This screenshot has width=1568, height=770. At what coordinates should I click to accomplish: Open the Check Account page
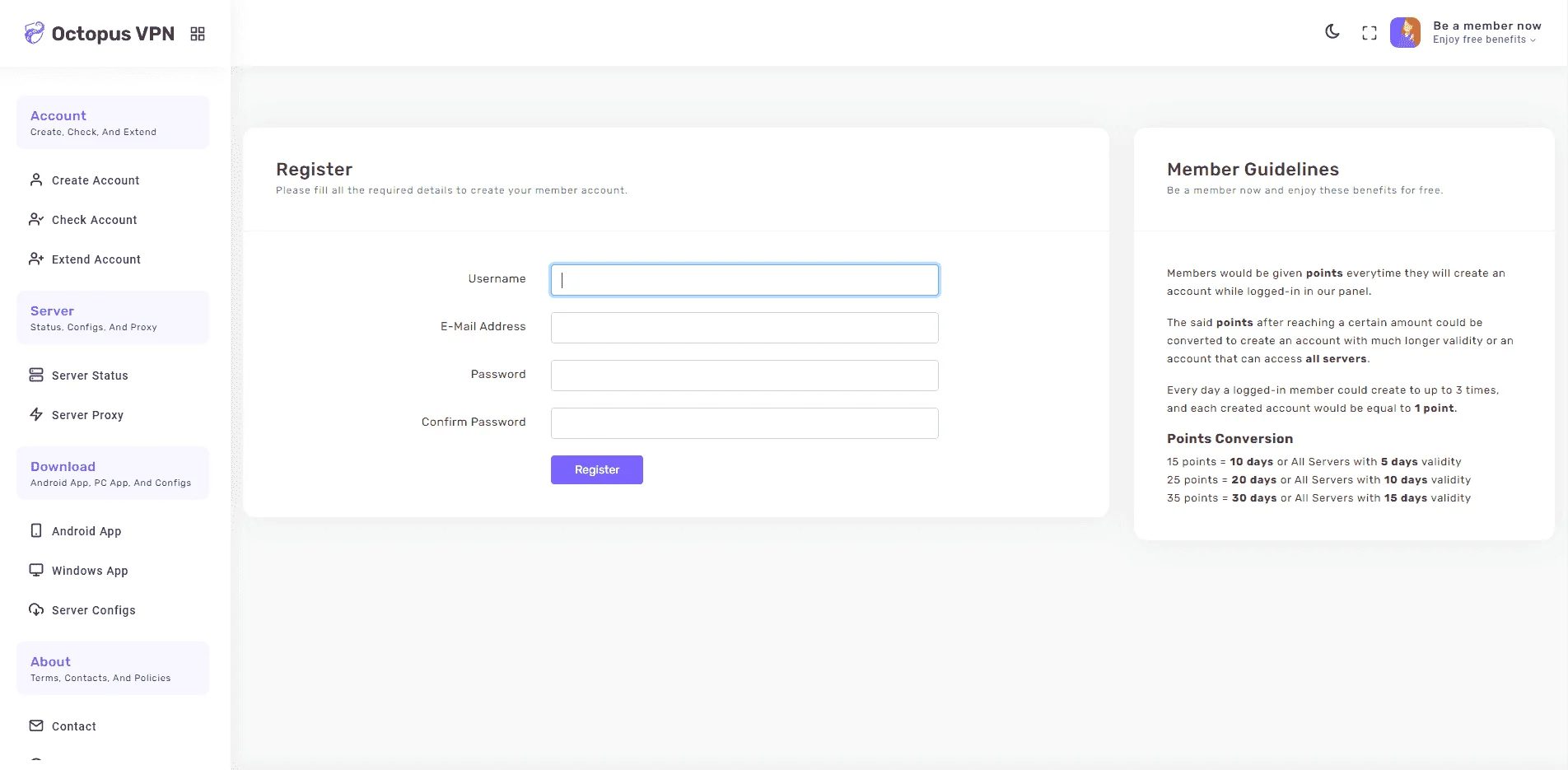95,220
